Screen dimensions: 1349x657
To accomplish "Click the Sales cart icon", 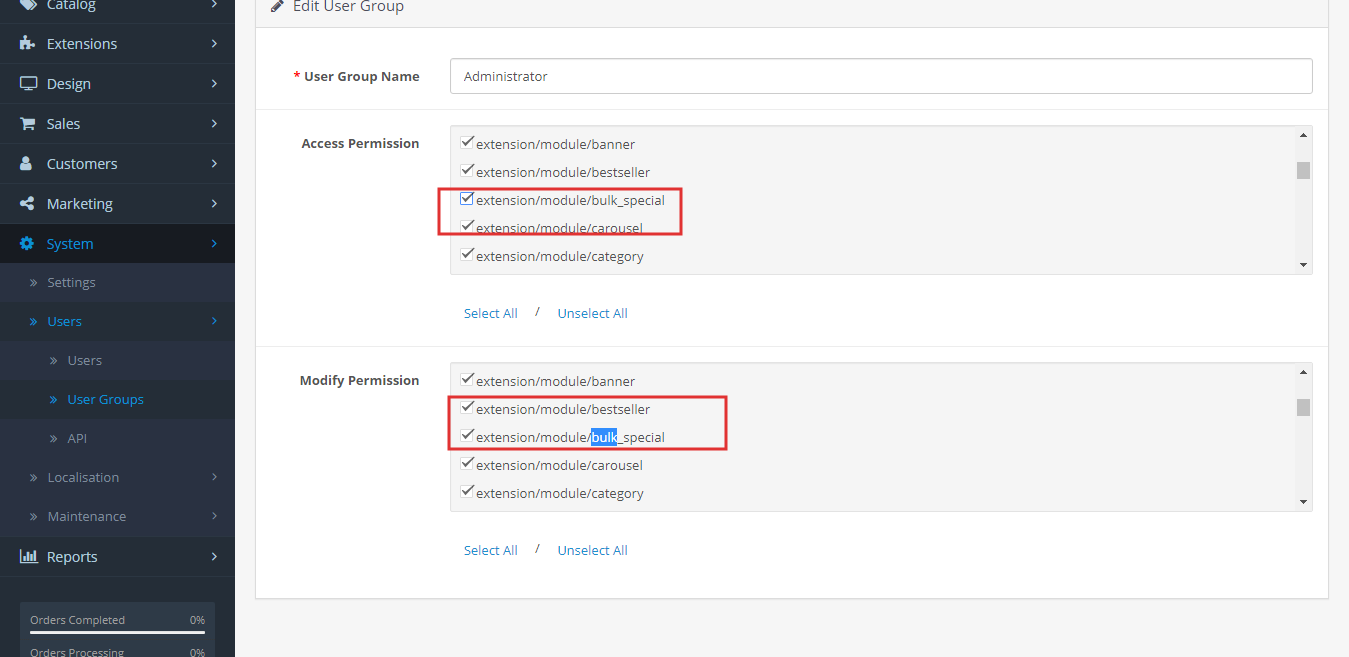I will pos(28,124).
